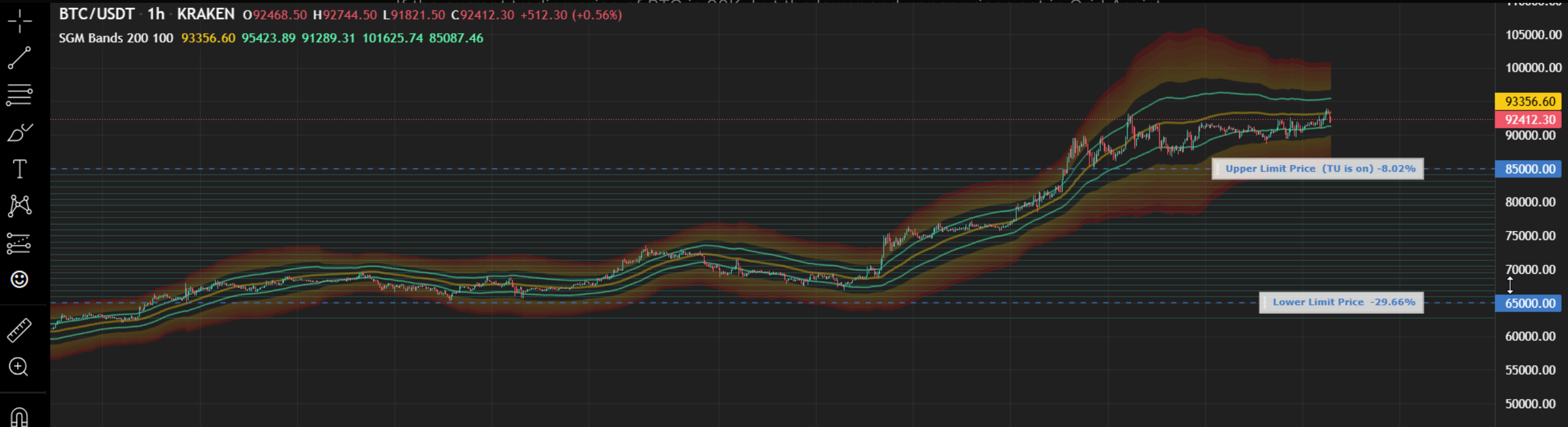Select the crosshair cursor tool

(x=19, y=21)
